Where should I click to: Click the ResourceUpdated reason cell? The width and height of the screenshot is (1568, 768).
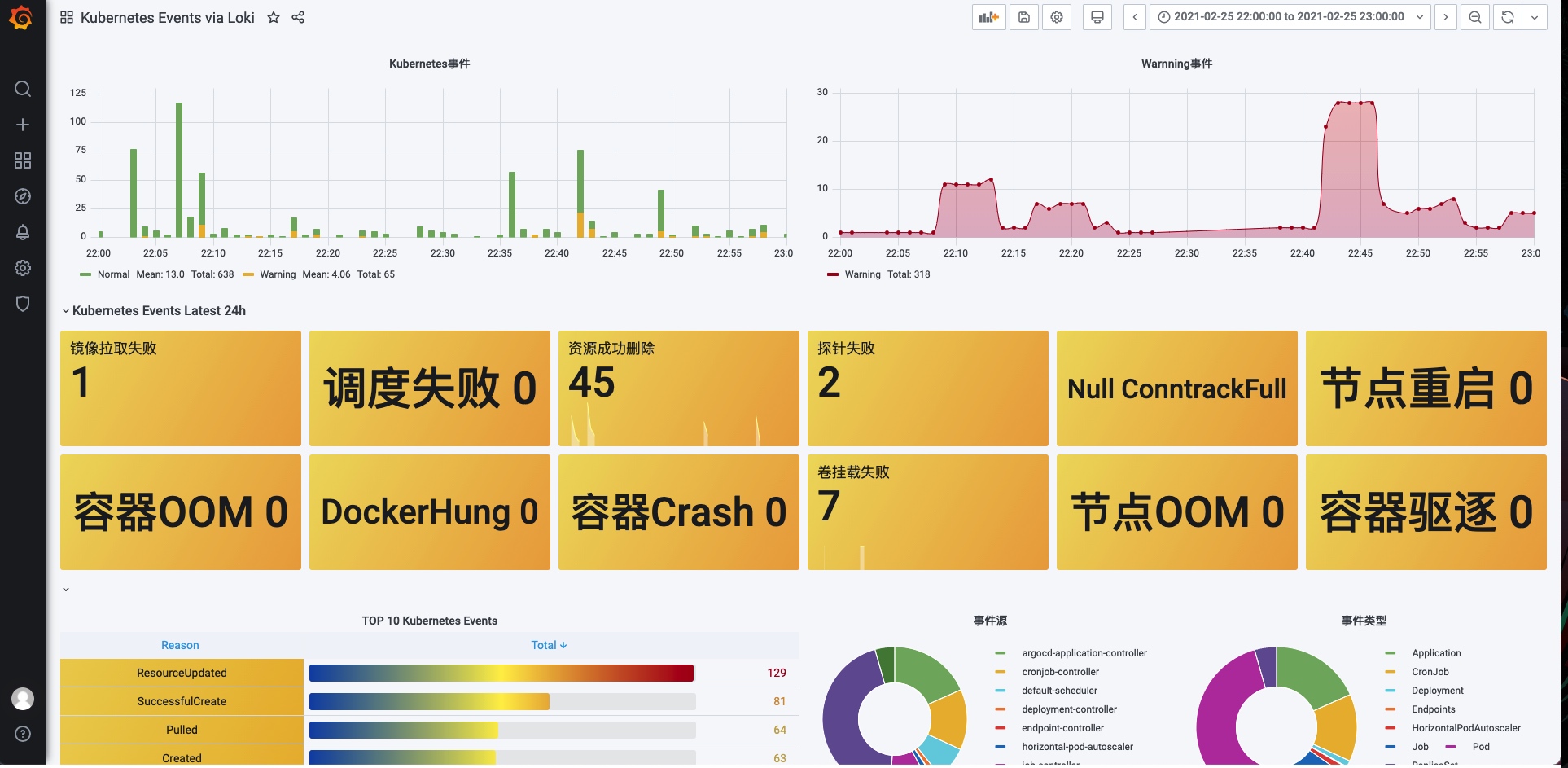pyautogui.click(x=182, y=673)
